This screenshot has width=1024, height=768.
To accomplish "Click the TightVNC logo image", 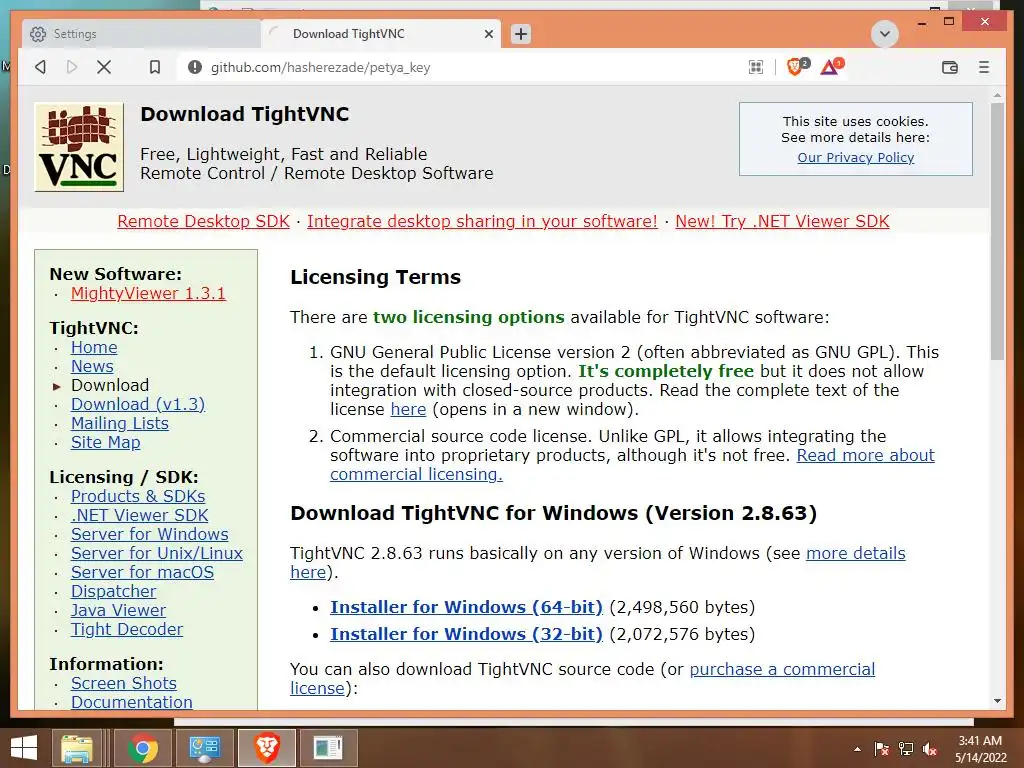I will tap(79, 147).
